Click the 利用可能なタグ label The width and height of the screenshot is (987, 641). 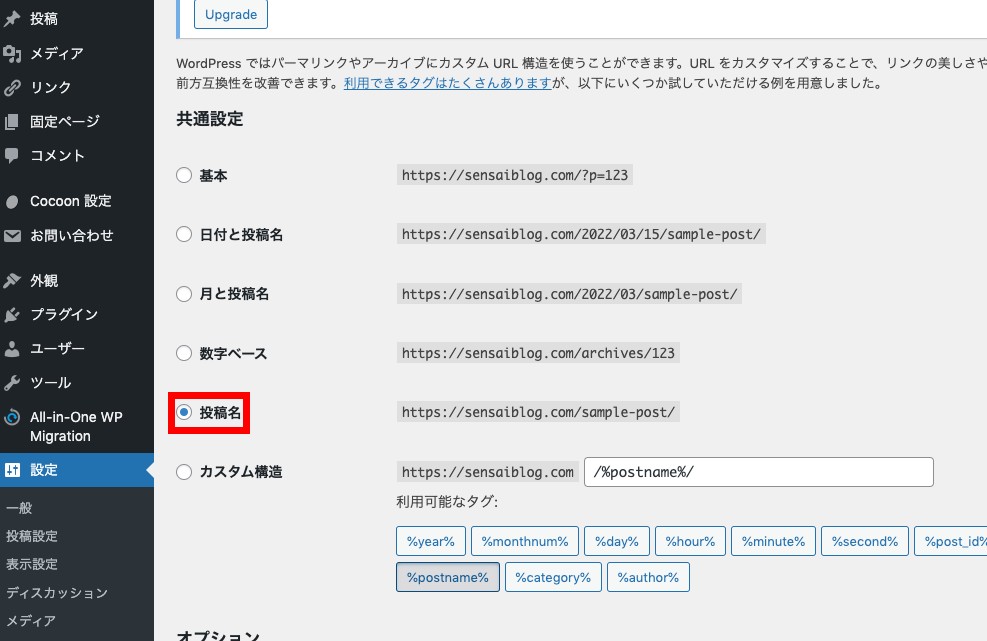(x=447, y=502)
